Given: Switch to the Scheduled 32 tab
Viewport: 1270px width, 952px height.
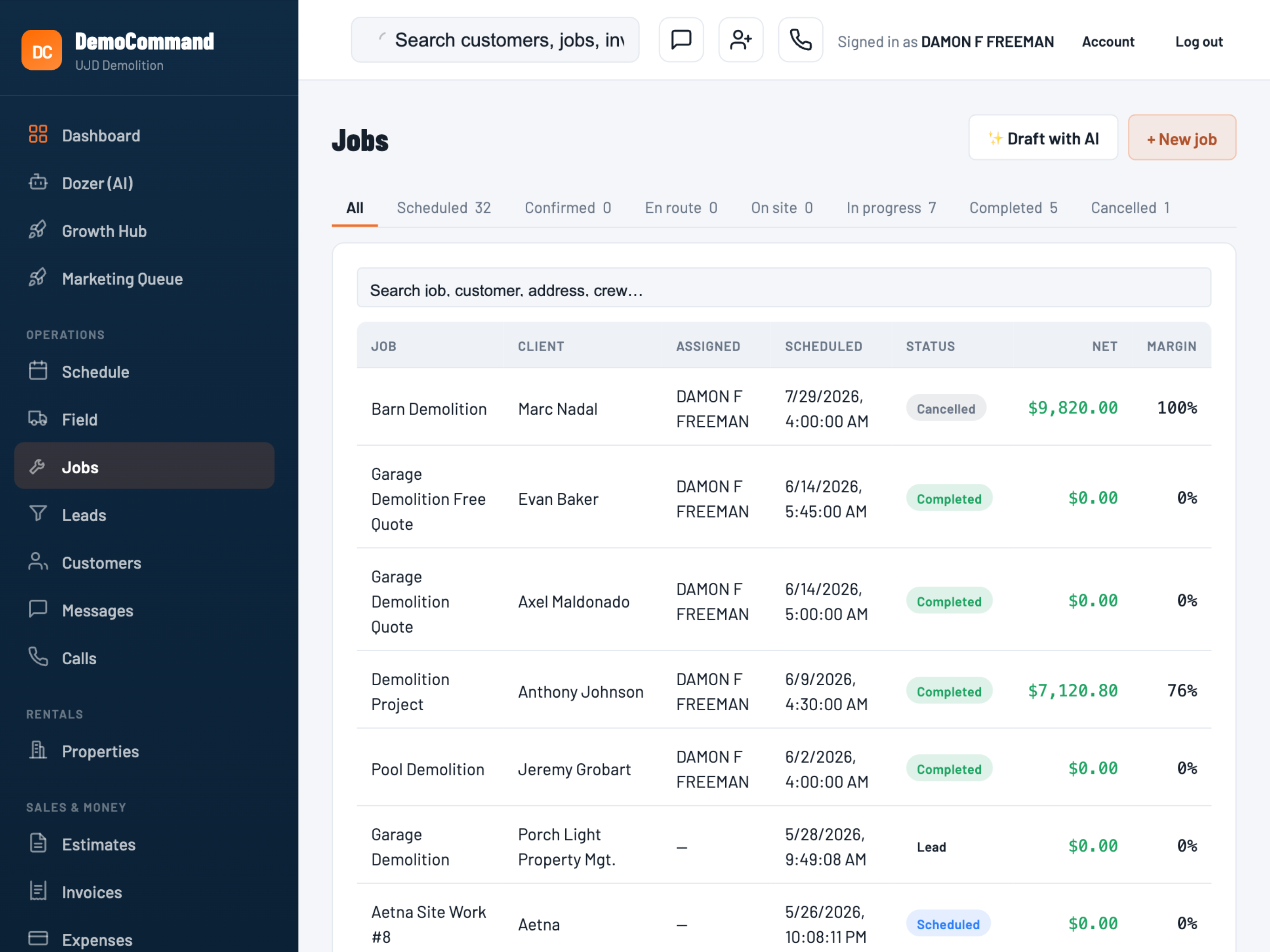Looking at the screenshot, I should (444, 208).
